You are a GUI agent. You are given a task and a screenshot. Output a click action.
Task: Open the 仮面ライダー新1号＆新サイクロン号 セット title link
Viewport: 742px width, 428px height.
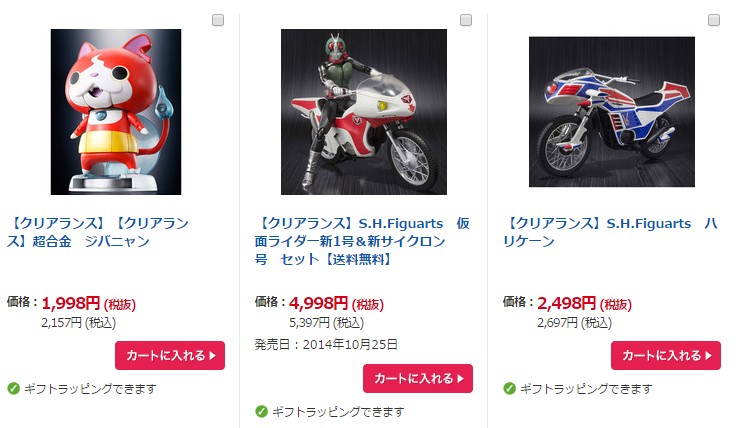[x=362, y=241]
